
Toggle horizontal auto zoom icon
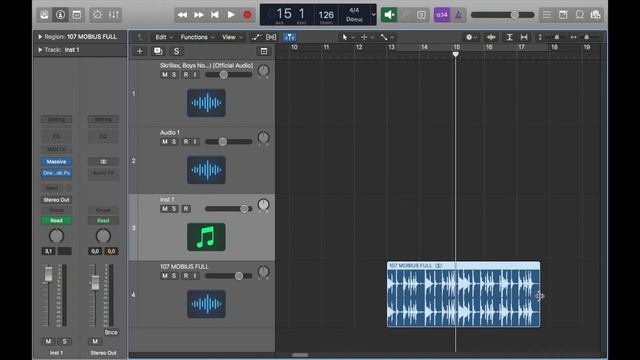coord(524,37)
